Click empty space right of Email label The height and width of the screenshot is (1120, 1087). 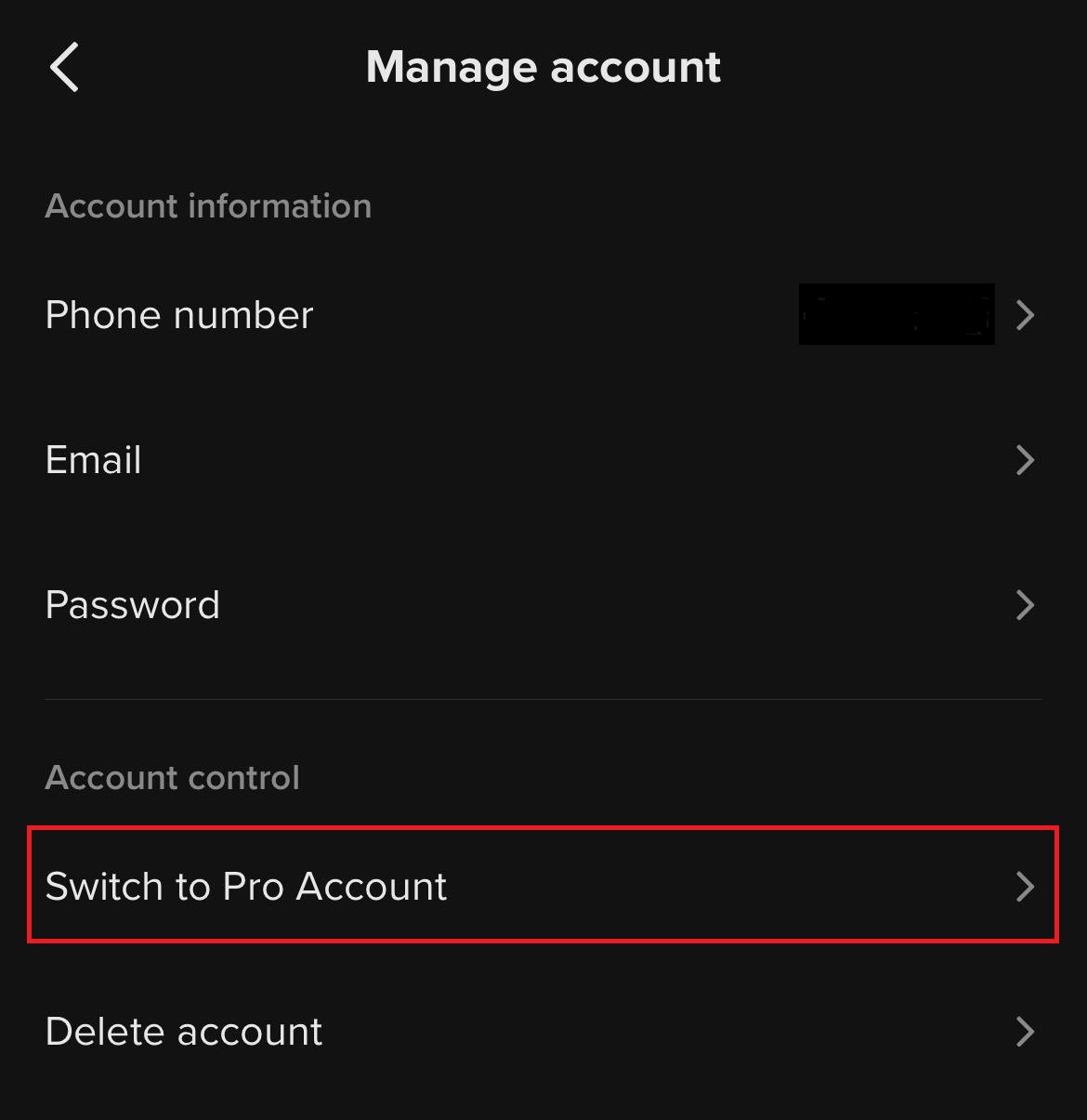coord(557,460)
